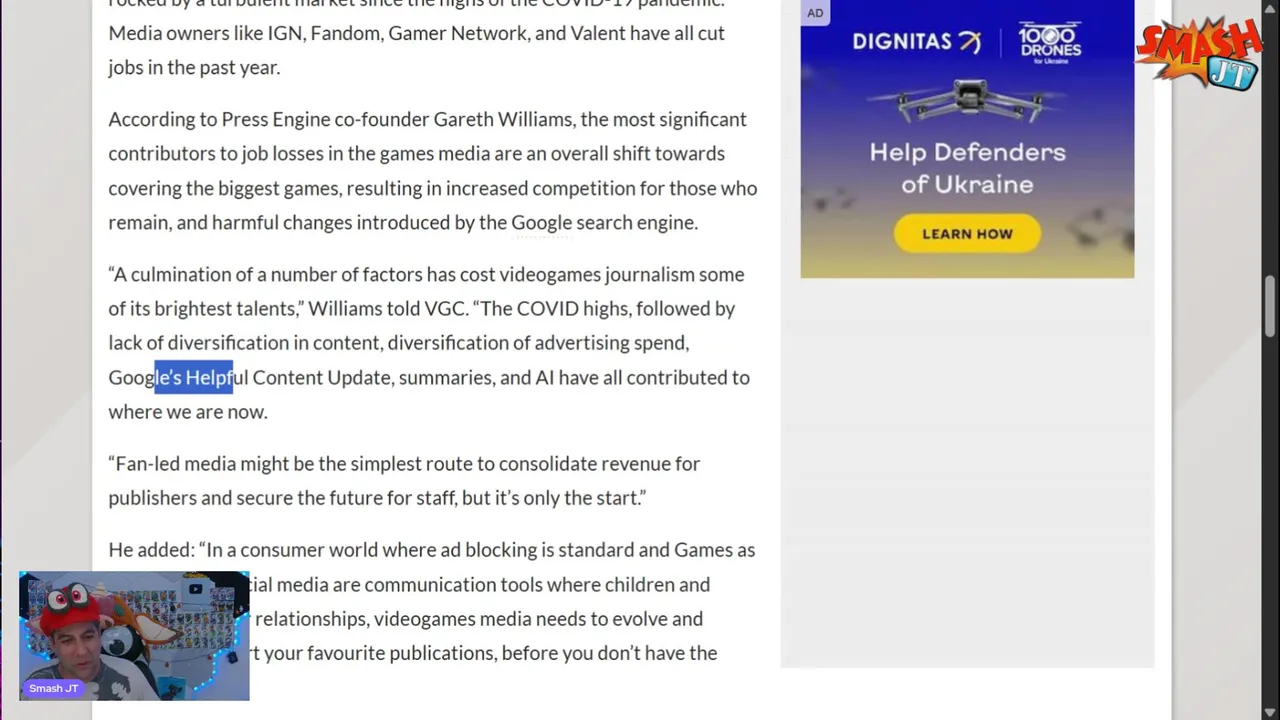Click the highlighted text "le's Helpf"
The width and height of the screenshot is (1280, 720).
[193, 377]
